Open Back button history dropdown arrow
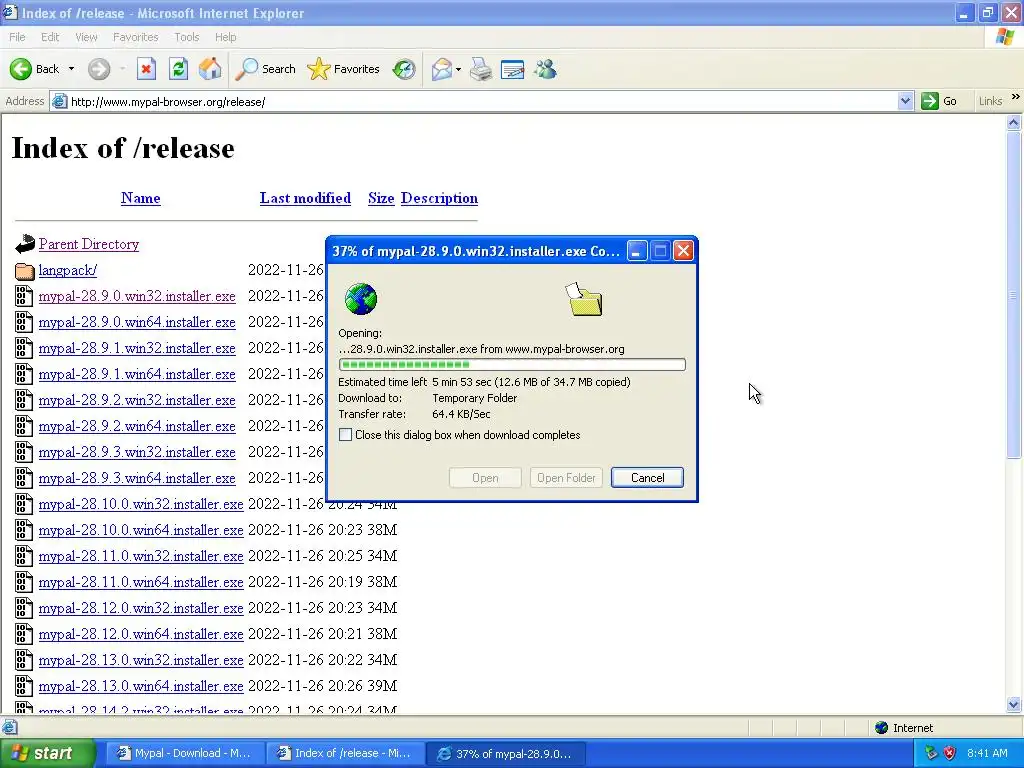Viewport: 1024px width, 768px height. click(x=71, y=69)
